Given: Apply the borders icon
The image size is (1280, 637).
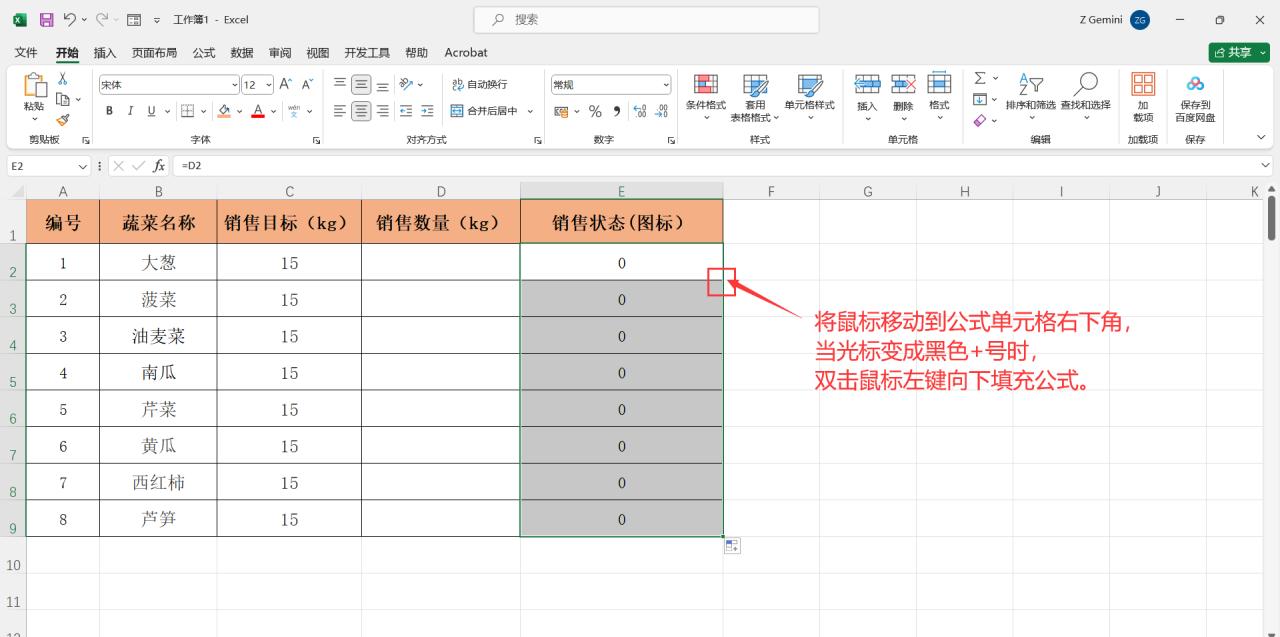Looking at the screenshot, I should coord(189,111).
